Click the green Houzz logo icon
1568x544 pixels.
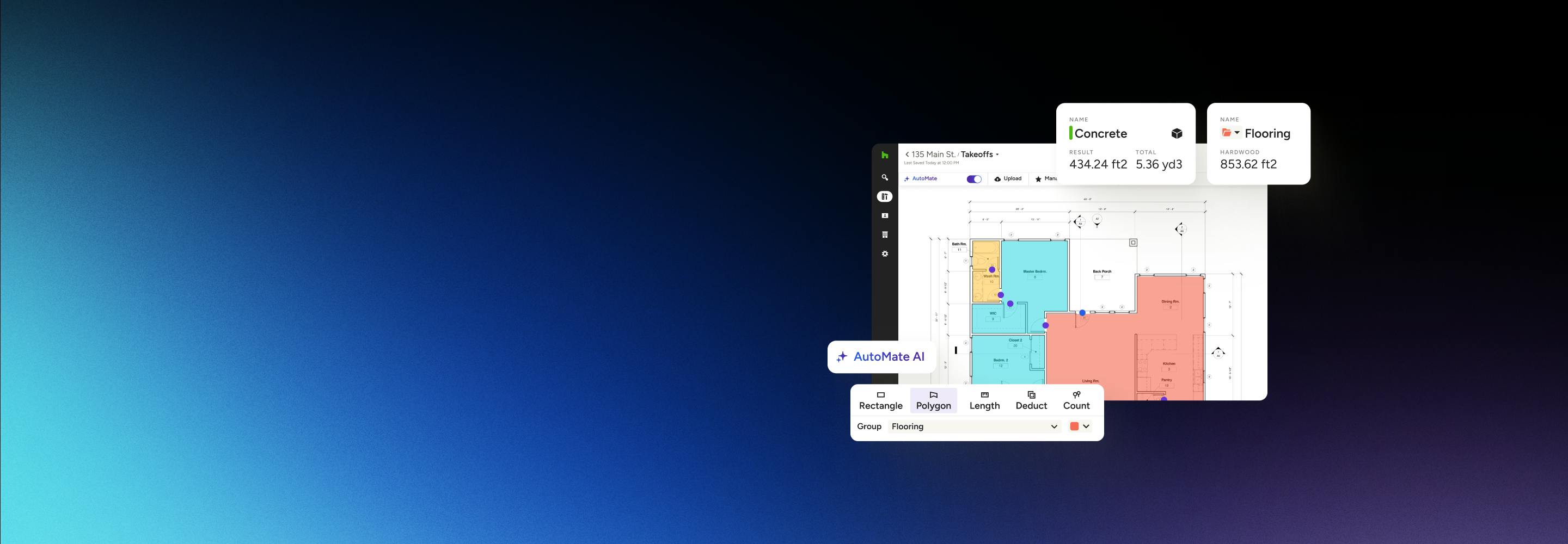pyautogui.click(x=884, y=155)
